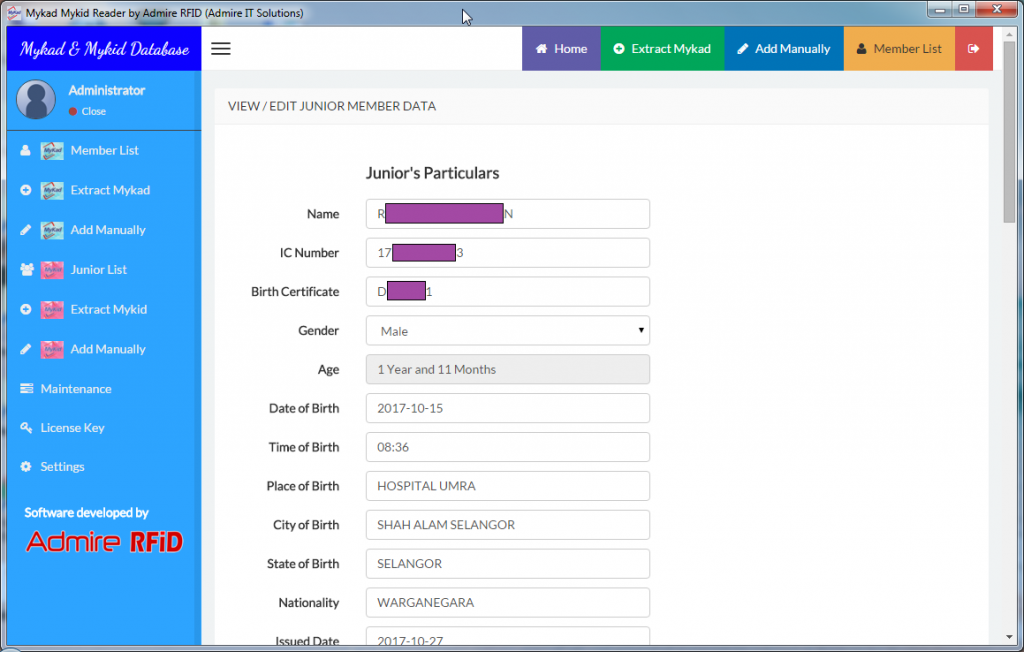Click the pink Mykid icon beside Extract Mykid
The image size is (1024, 652).
pos(52,310)
